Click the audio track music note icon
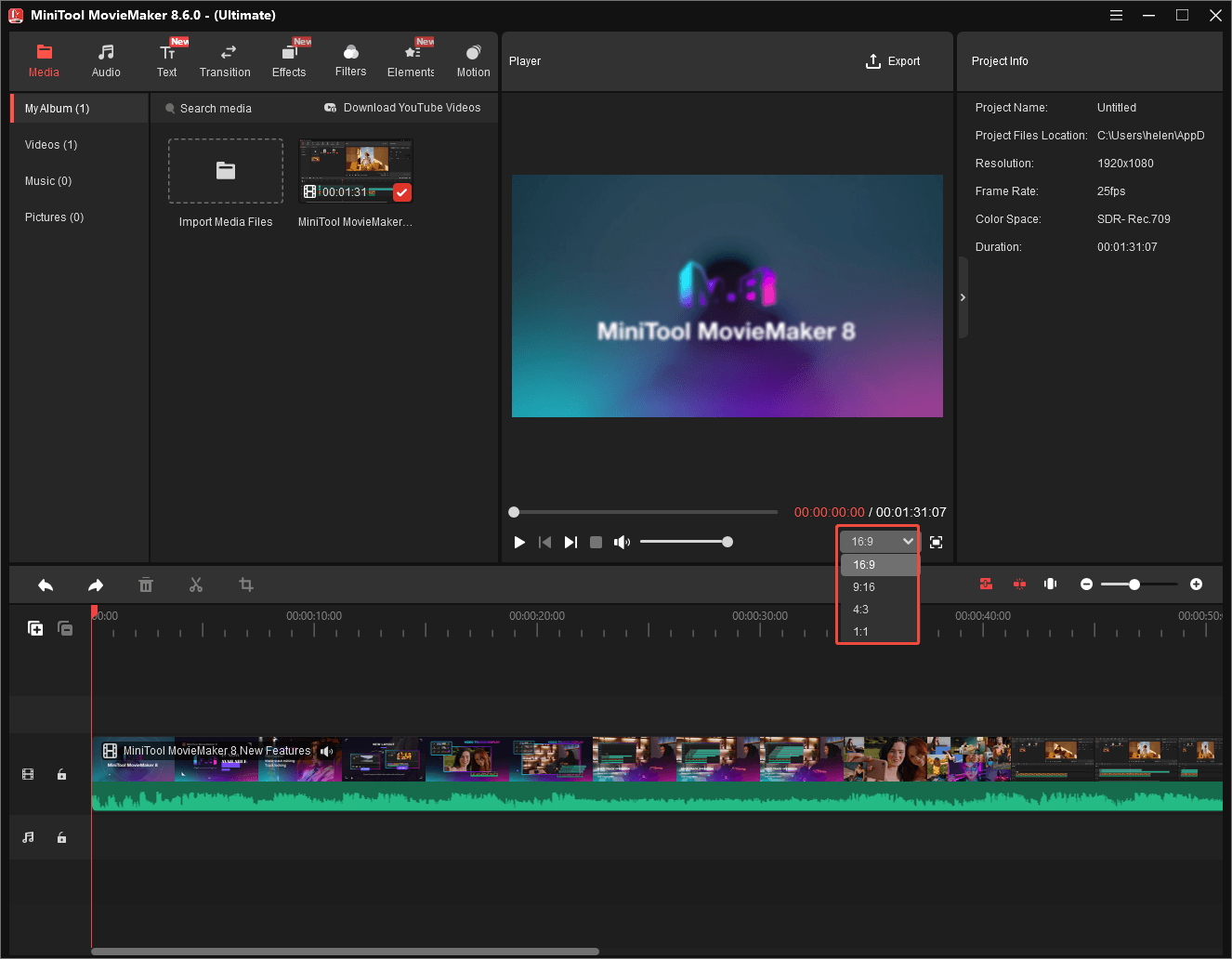 [28, 837]
